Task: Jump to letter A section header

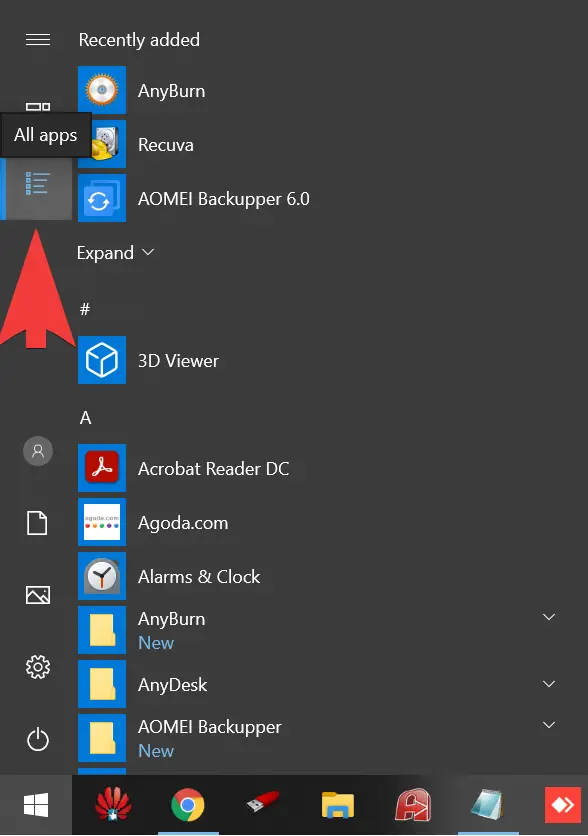Action: 85,417
